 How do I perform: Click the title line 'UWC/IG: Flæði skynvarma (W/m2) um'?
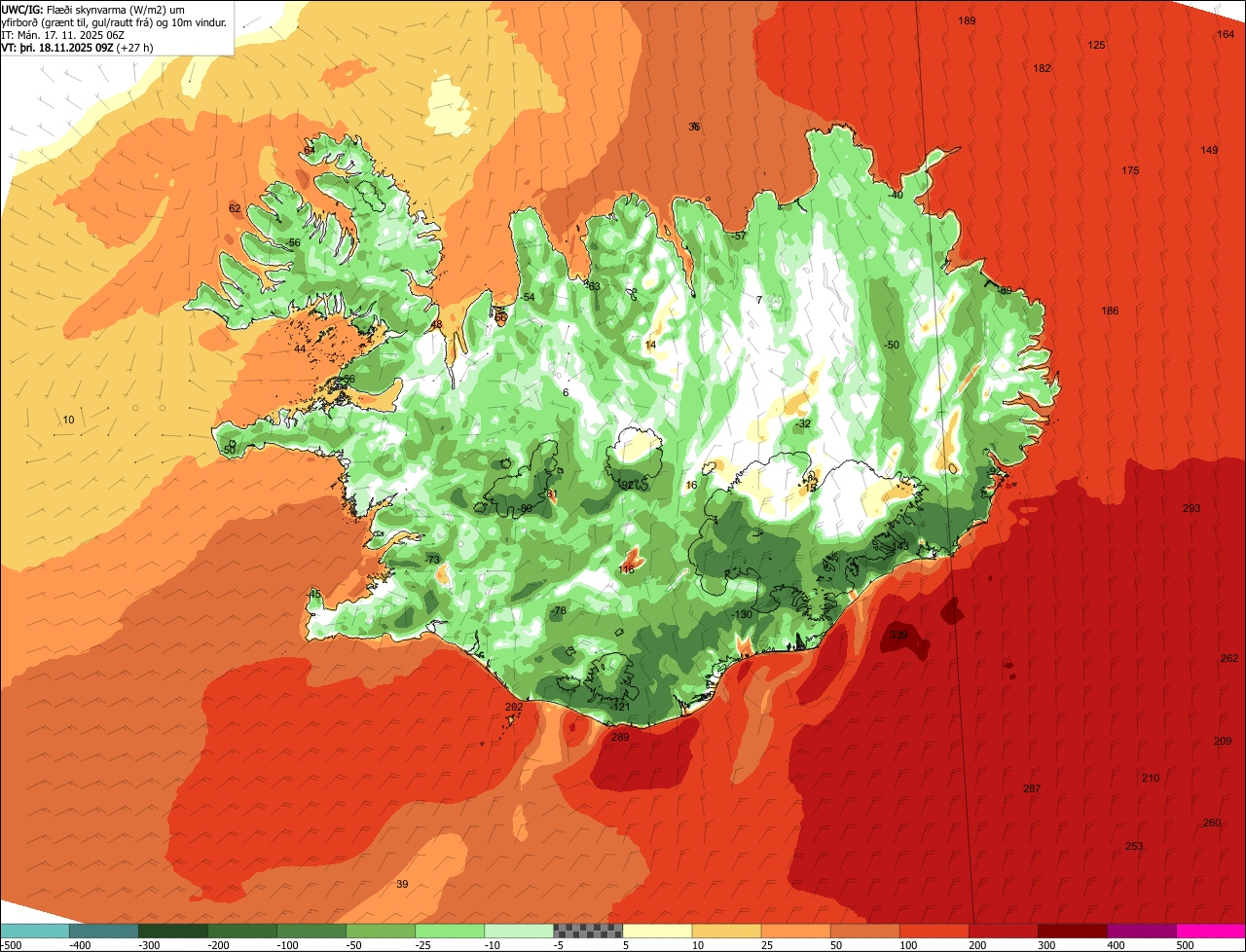click(x=92, y=9)
